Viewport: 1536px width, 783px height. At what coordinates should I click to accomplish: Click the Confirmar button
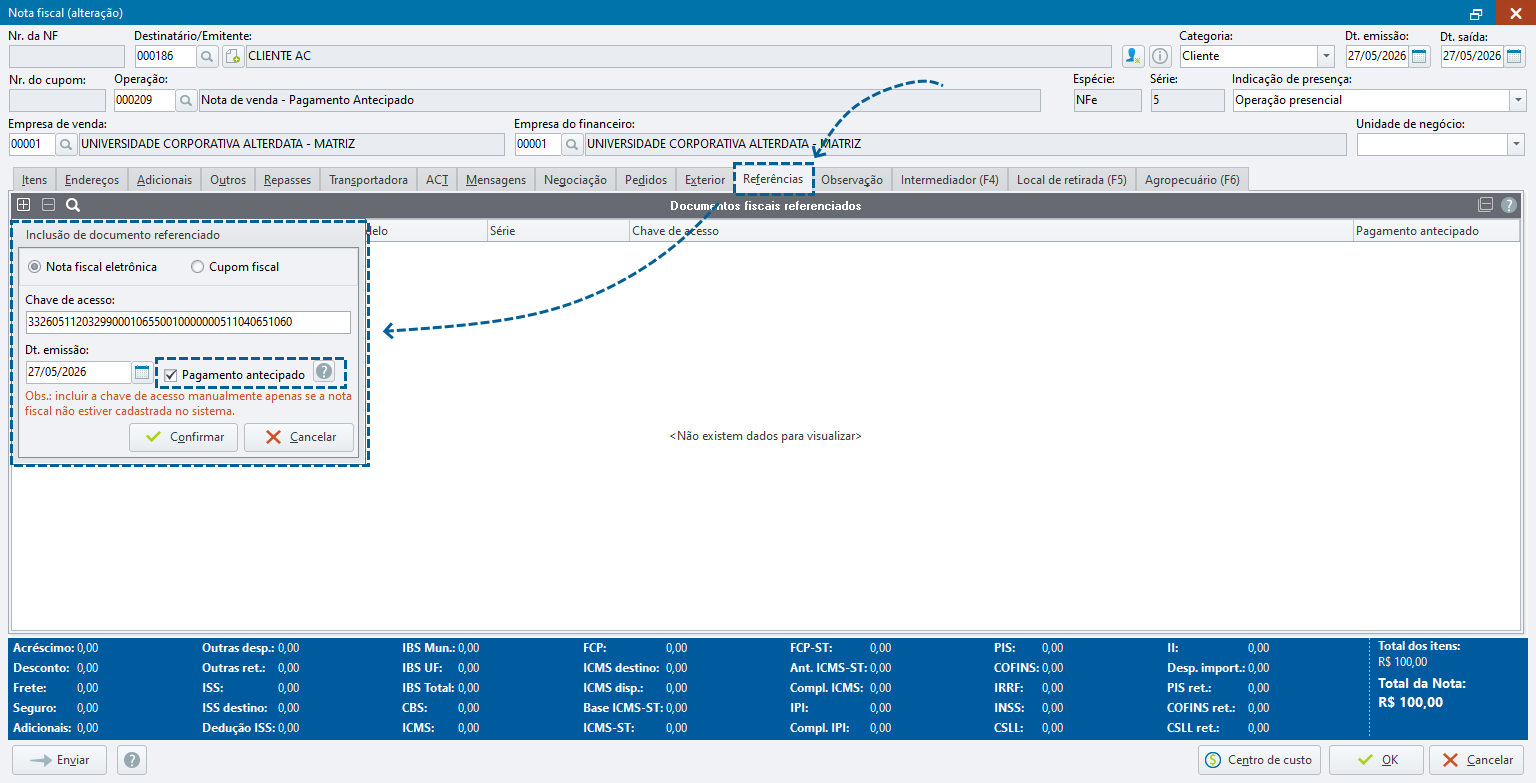184,437
